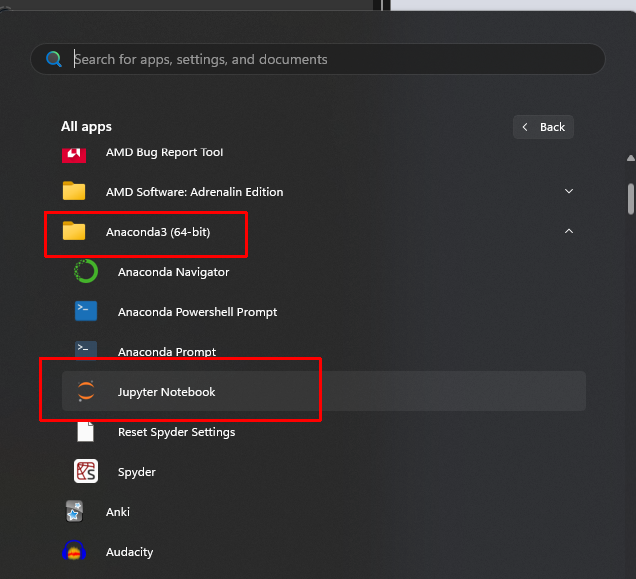Open Spyder using its spider-web icon
Screen dimensions: 636x579
[86, 471]
